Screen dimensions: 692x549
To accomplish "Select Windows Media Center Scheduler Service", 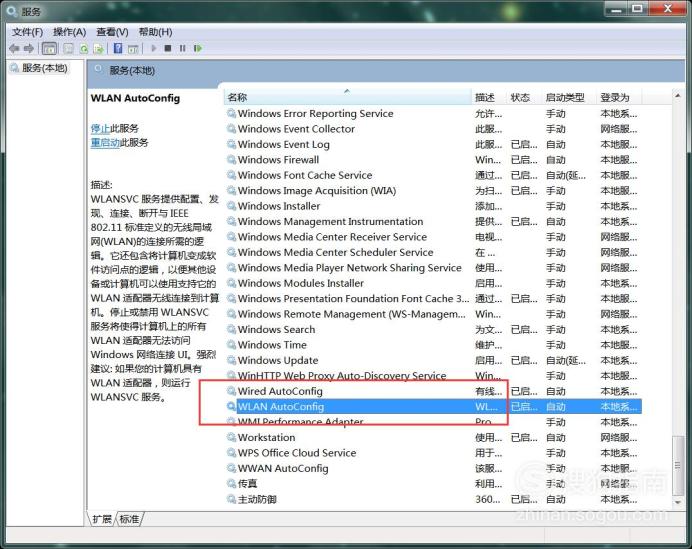I will [433, 252].
